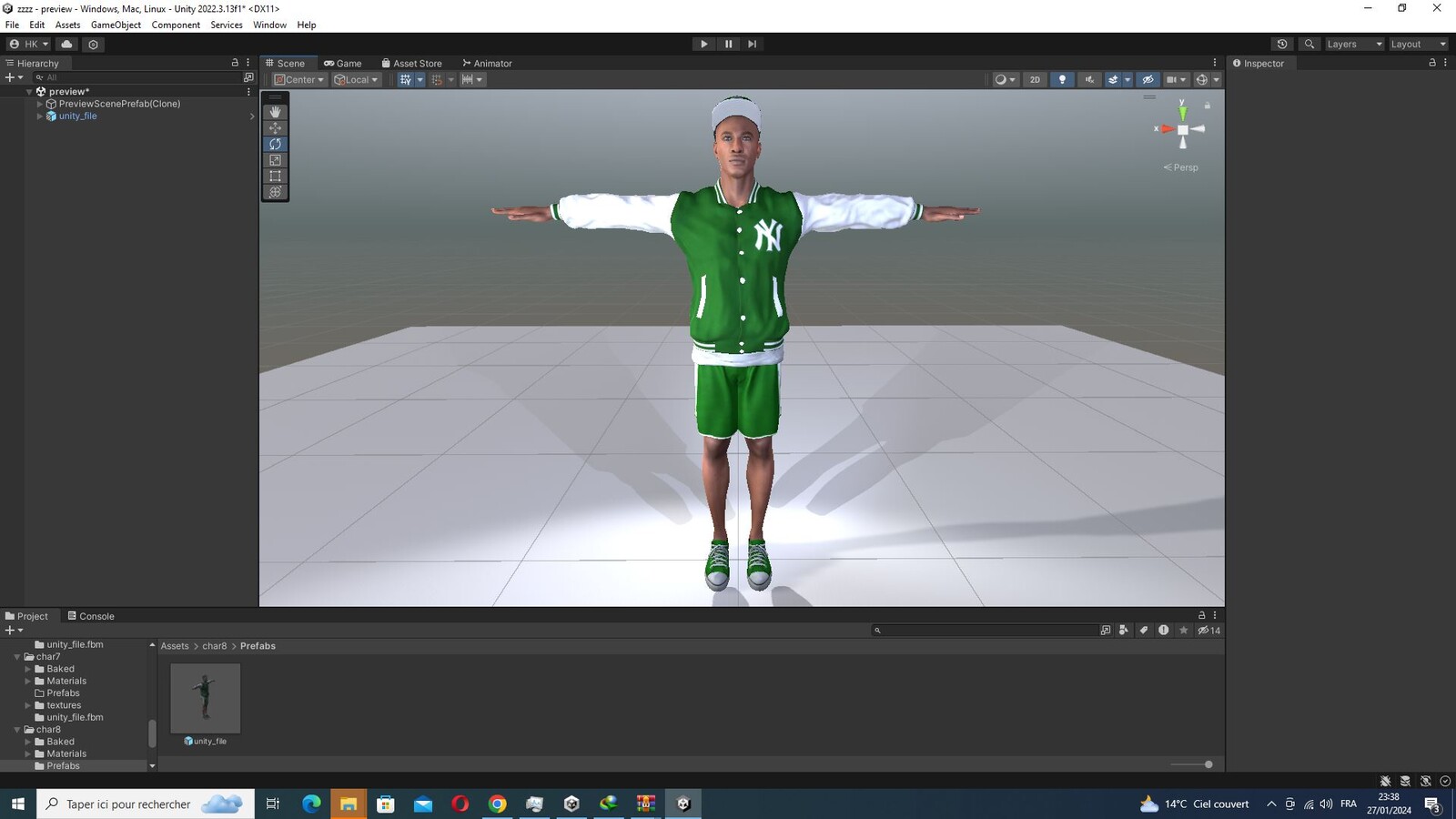Open the GameObject menu

[116, 25]
